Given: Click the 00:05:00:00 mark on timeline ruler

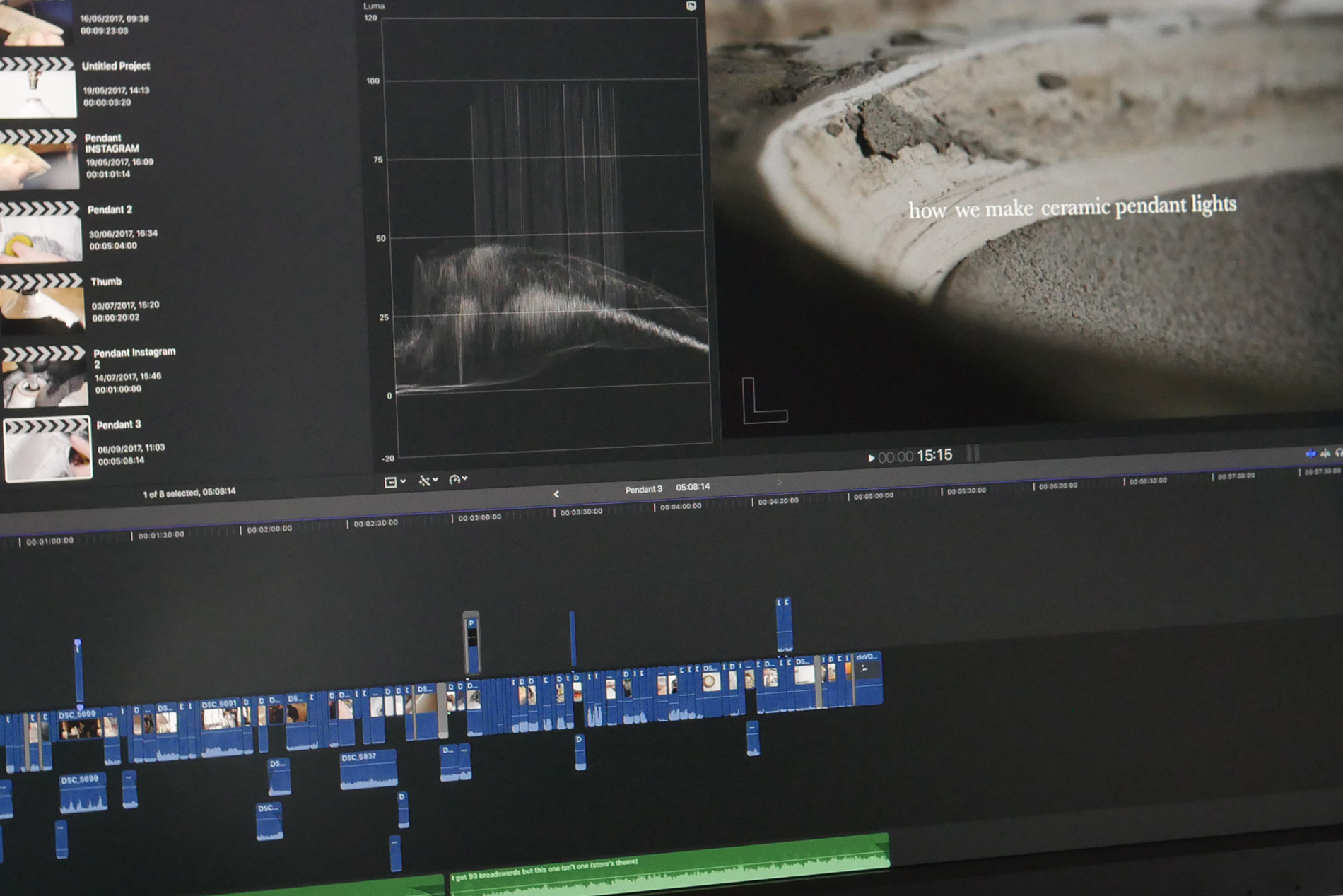Looking at the screenshot, I should point(872,496).
